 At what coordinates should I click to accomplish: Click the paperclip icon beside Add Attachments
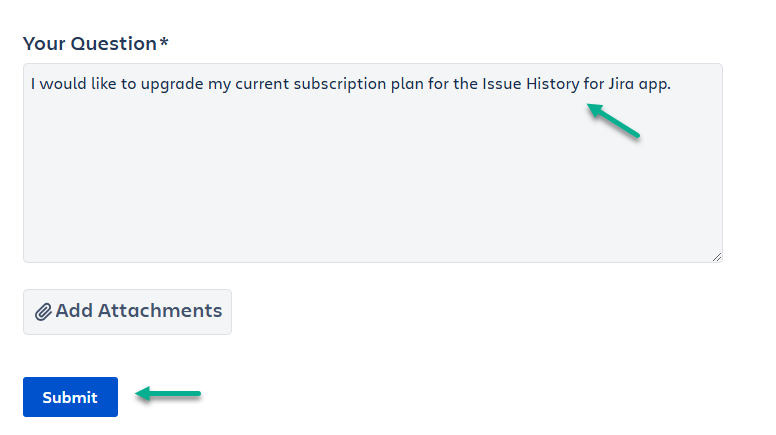coord(43,312)
